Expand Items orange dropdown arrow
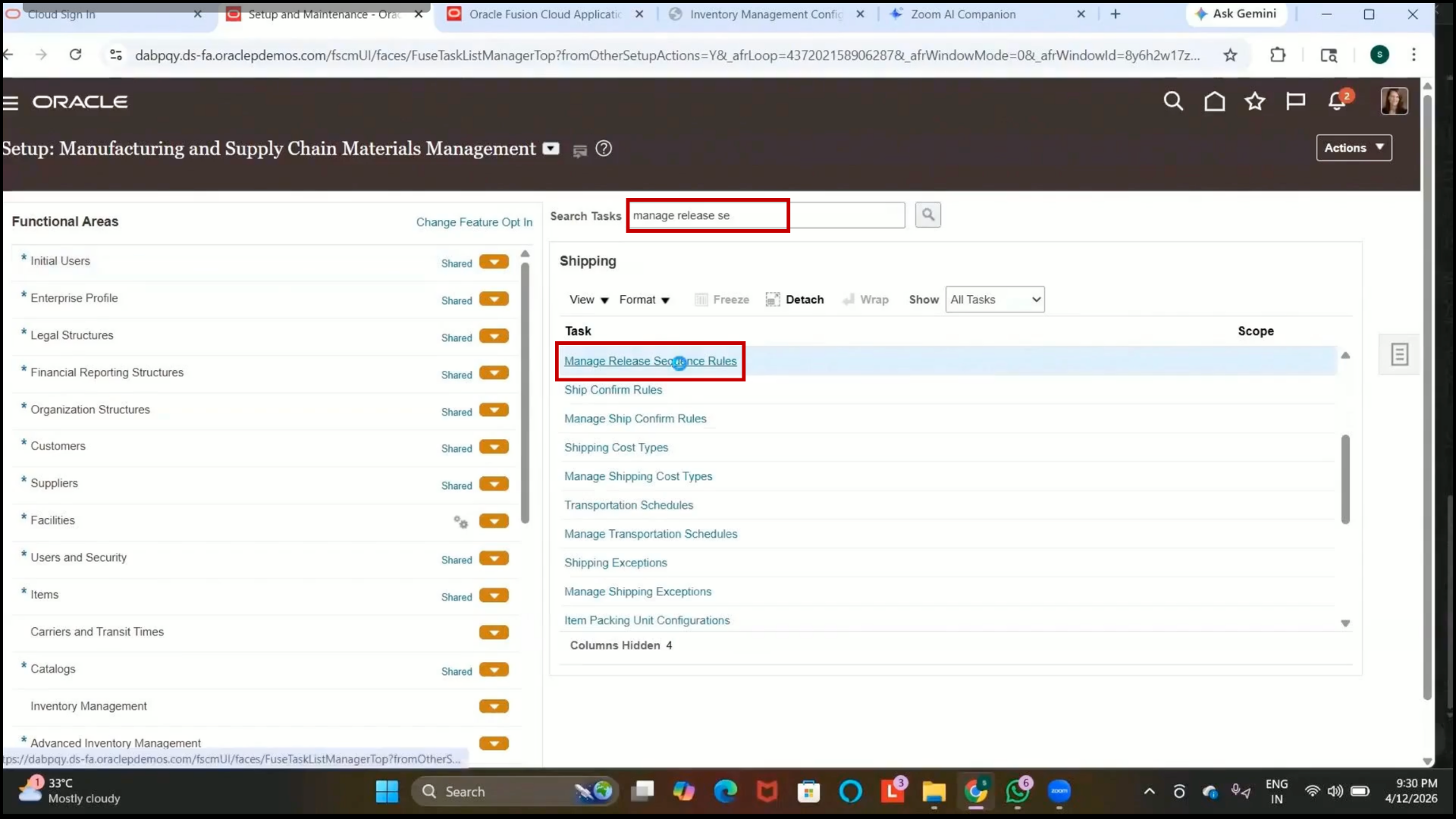The width and height of the screenshot is (1456, 819). pos(494,596)
